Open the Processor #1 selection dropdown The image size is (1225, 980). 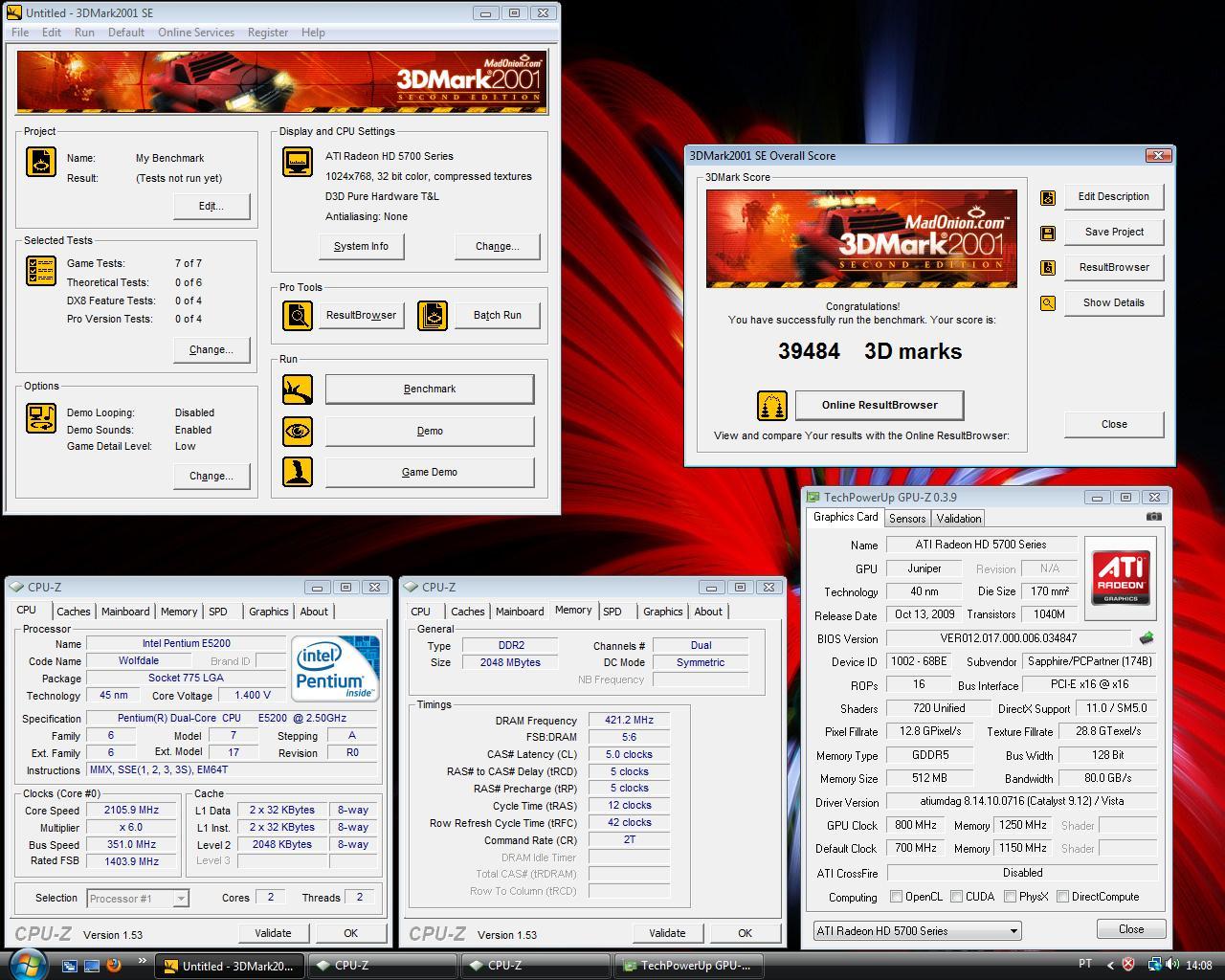[x=137, y=899]
